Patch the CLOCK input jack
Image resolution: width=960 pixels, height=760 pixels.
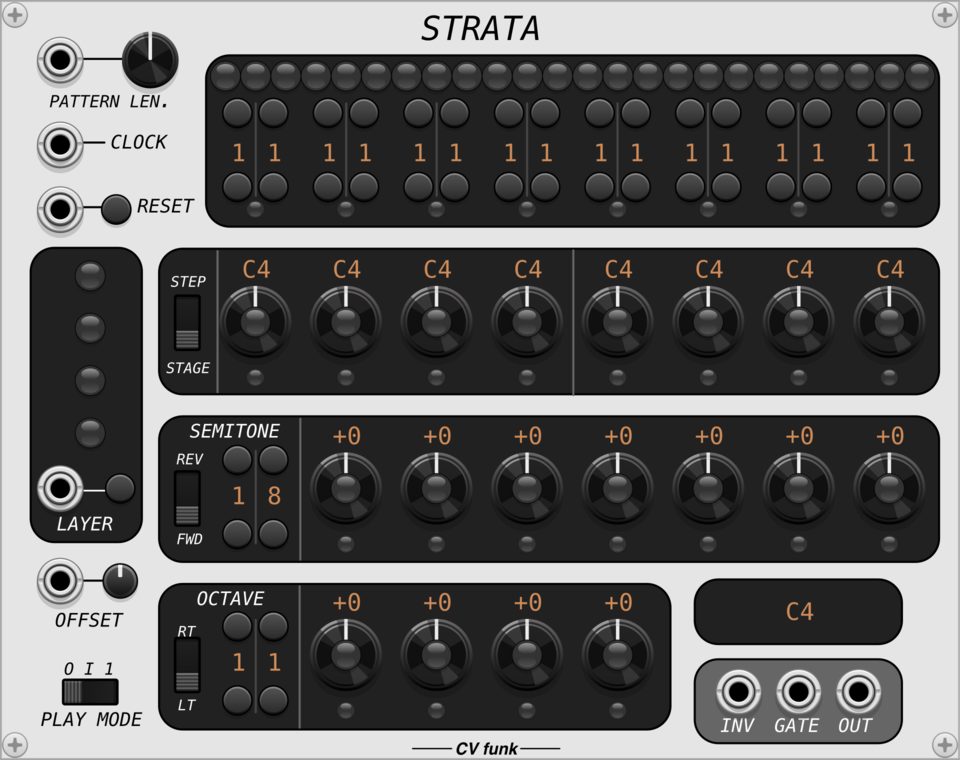[59, 142]
